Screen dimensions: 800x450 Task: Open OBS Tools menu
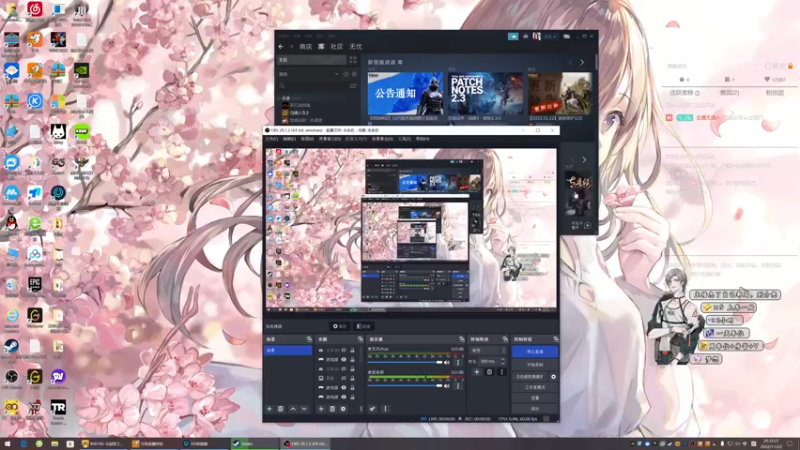[404, 139]
